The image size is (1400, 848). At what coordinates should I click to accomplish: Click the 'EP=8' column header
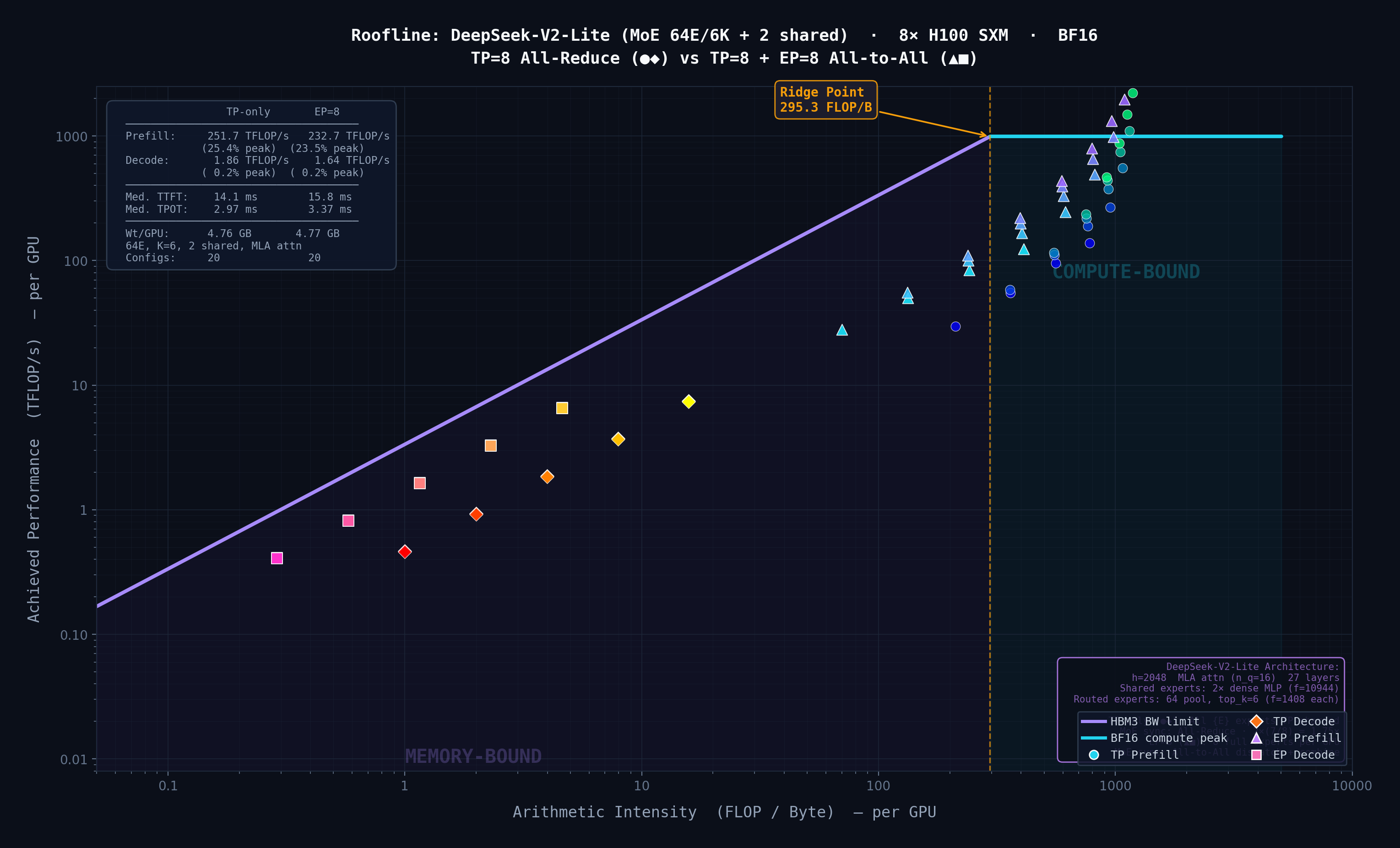click(327, 112)
